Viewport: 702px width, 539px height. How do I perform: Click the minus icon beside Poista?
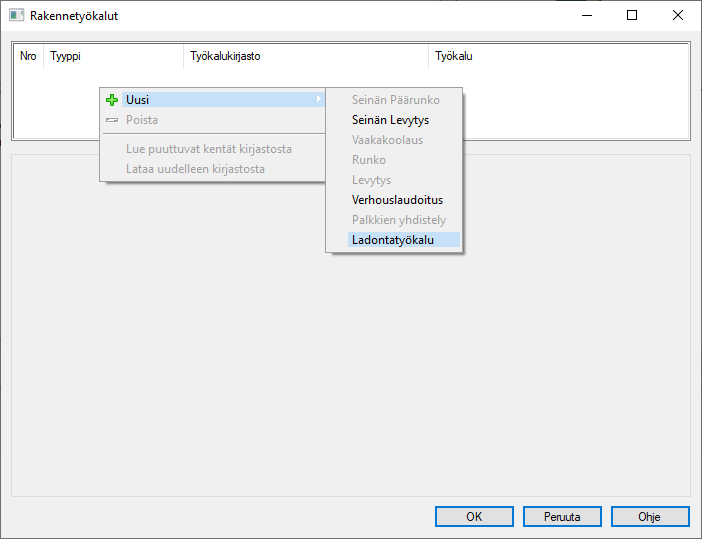point(112,120)
